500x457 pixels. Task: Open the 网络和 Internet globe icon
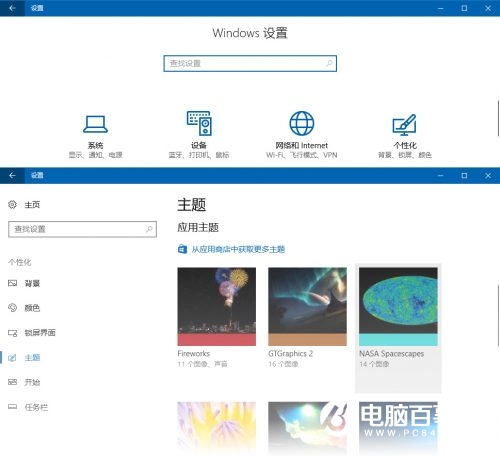point(302,123)
